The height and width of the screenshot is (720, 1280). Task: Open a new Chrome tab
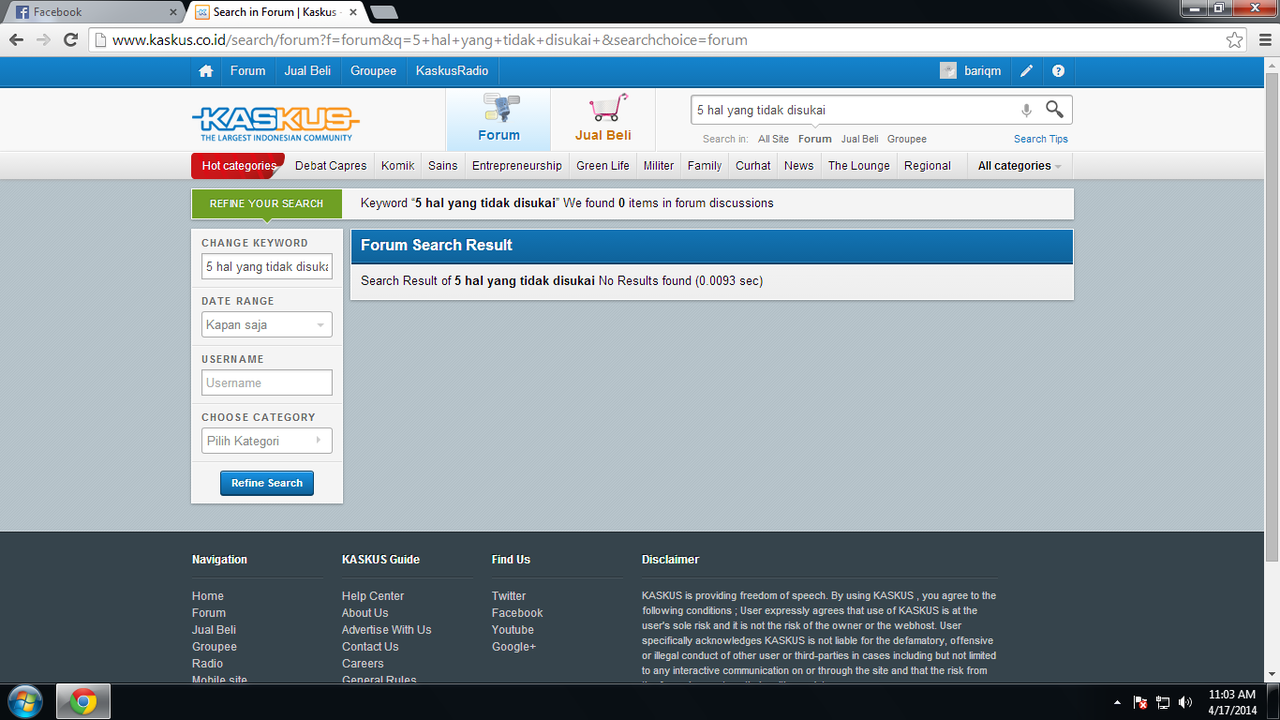pos(384,12)
